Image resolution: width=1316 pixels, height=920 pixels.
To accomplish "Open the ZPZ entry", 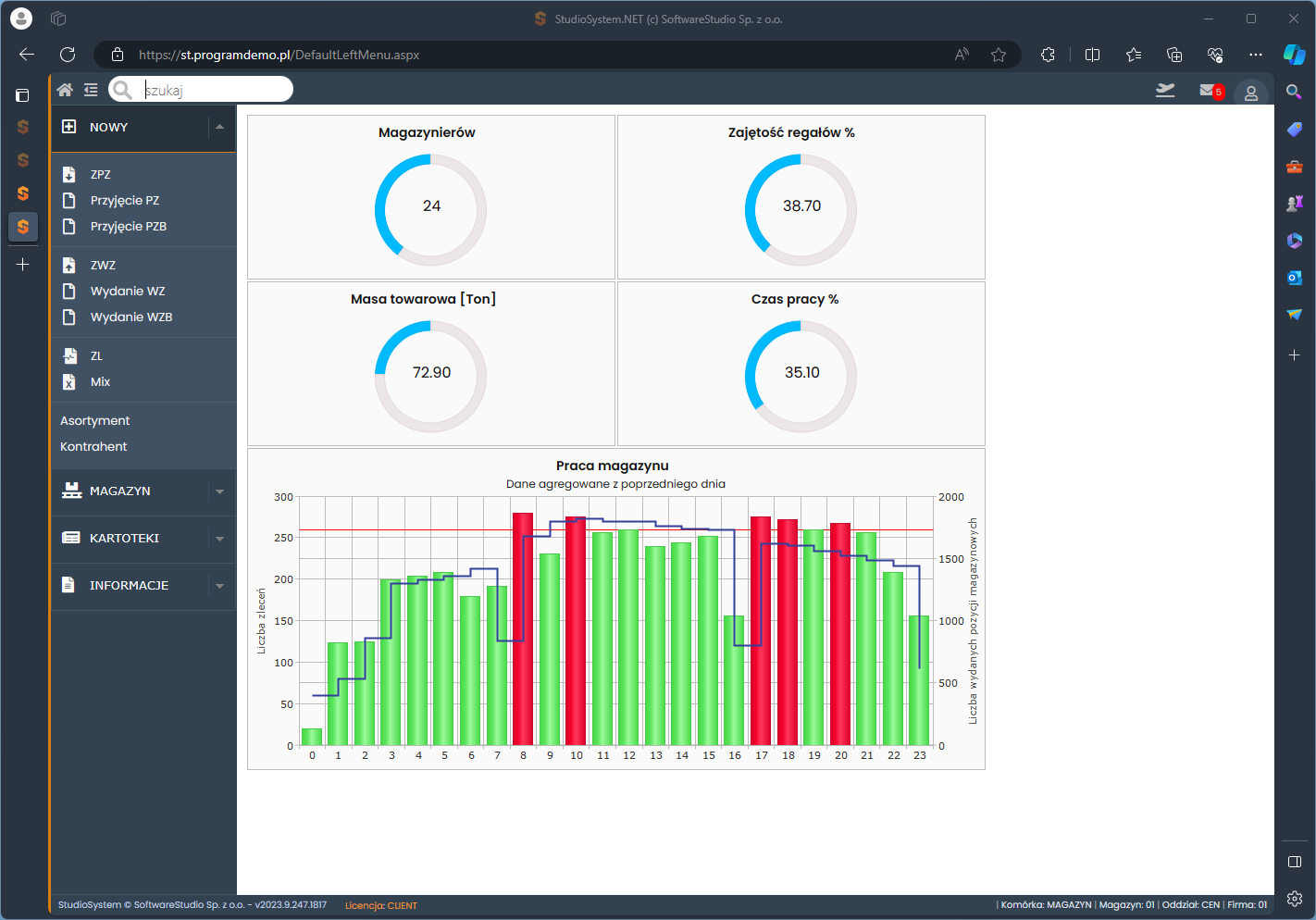I will tap(101, 174).
